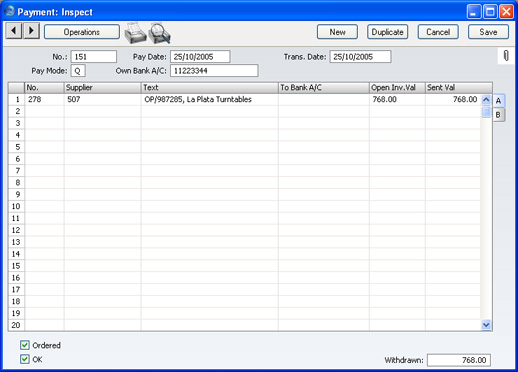Select row number 10 in the grid
This screenshot has width=518, height=372.
[x=17, y=206]
